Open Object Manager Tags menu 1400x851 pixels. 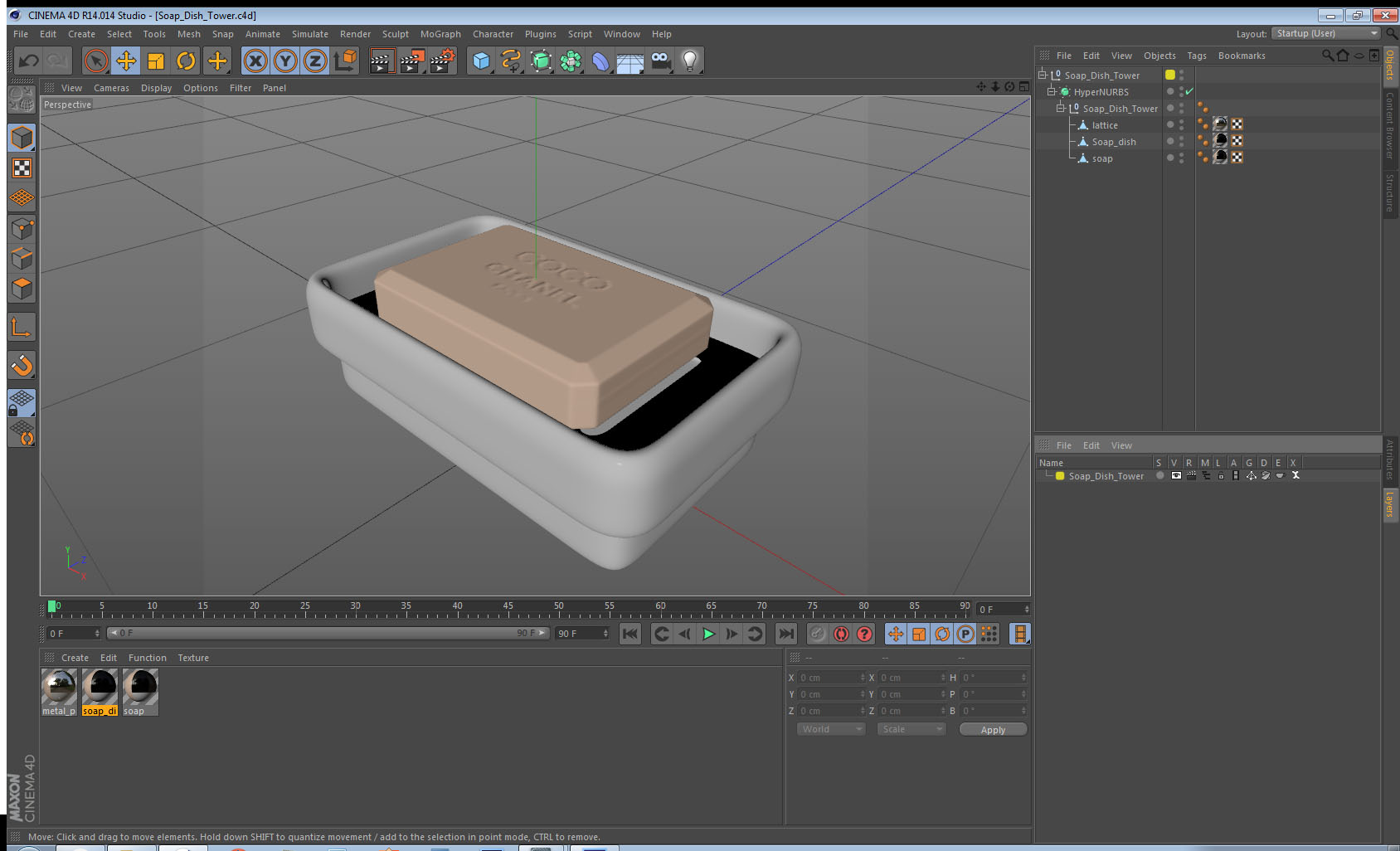(x=1196, y=56)
